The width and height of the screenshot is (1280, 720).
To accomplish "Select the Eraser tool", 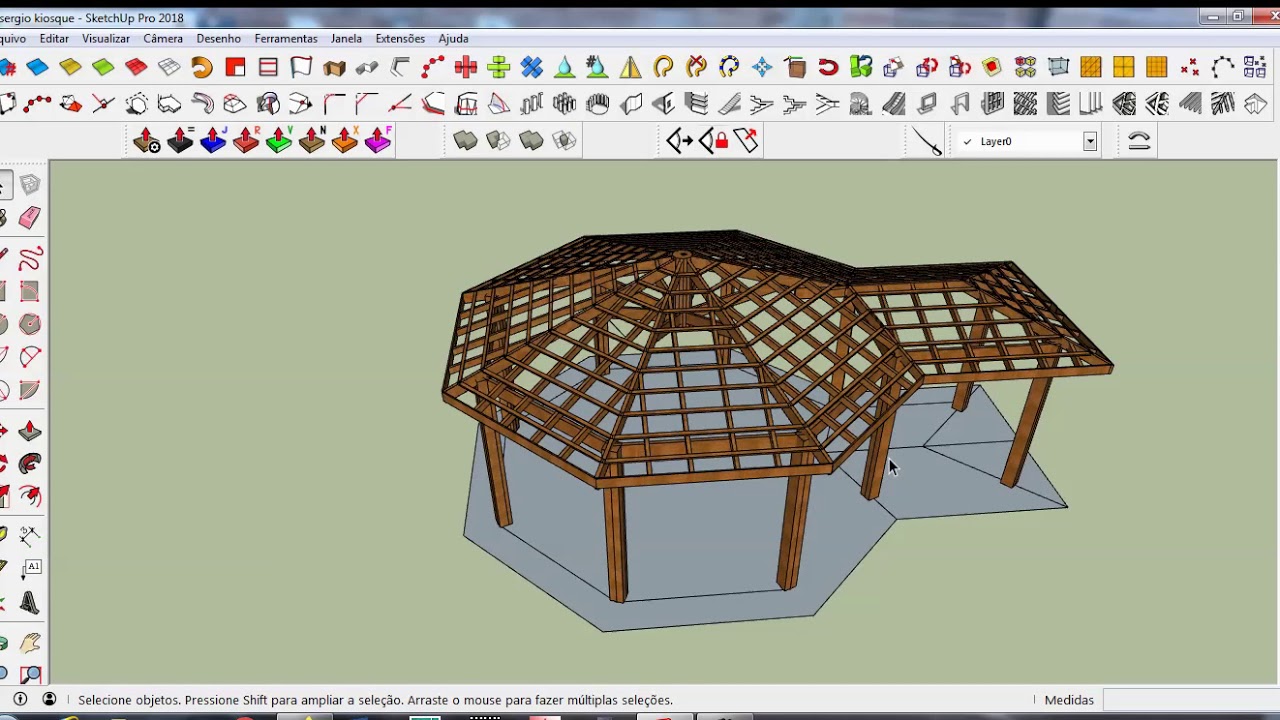I will pyautogui.click(x=29, y=218).
